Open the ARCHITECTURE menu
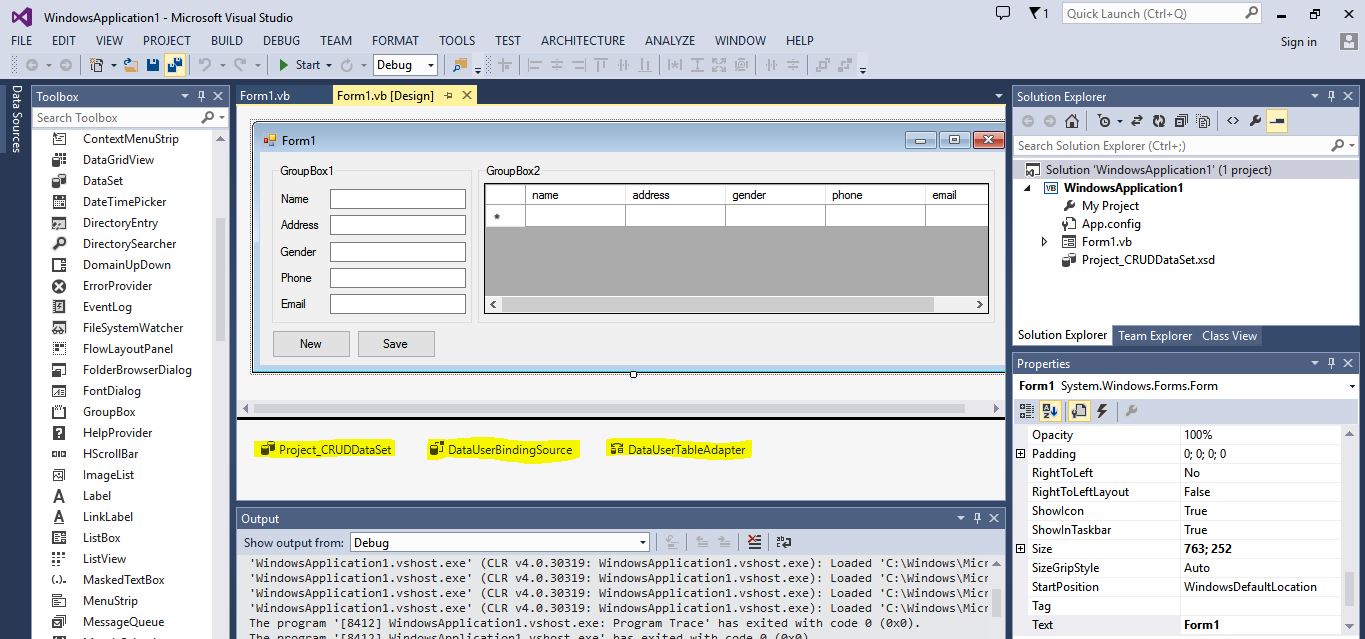The height and width of the screenshot is (639, 1365). [583, 41]
